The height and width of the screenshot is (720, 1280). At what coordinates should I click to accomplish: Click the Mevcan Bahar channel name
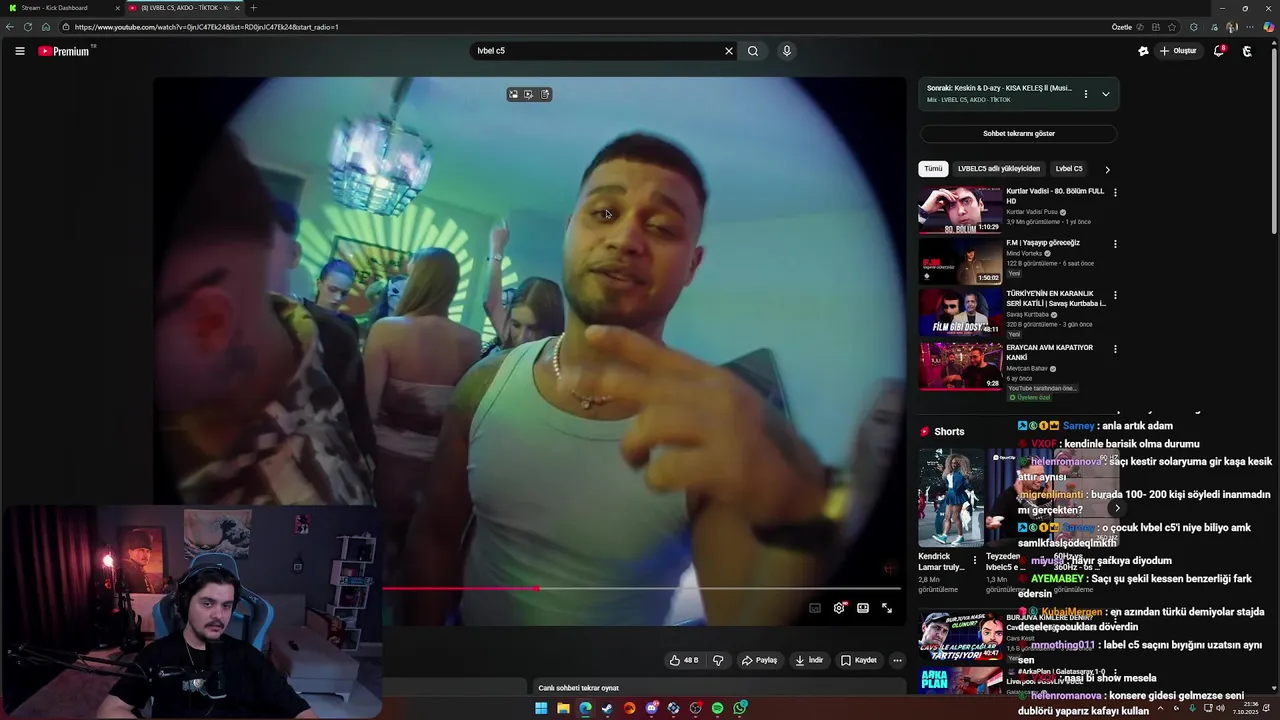(x=1027, y=368)
